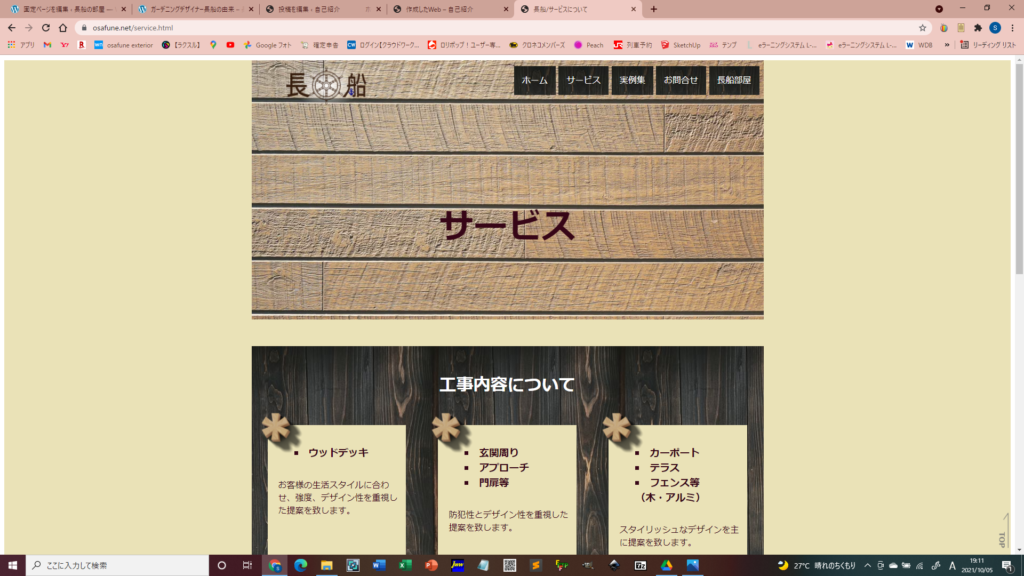The height and width of the screenshot is (576, 1024).
Task: Open Microsoft Edge from the taskbar
Action: tap(300, 565)
